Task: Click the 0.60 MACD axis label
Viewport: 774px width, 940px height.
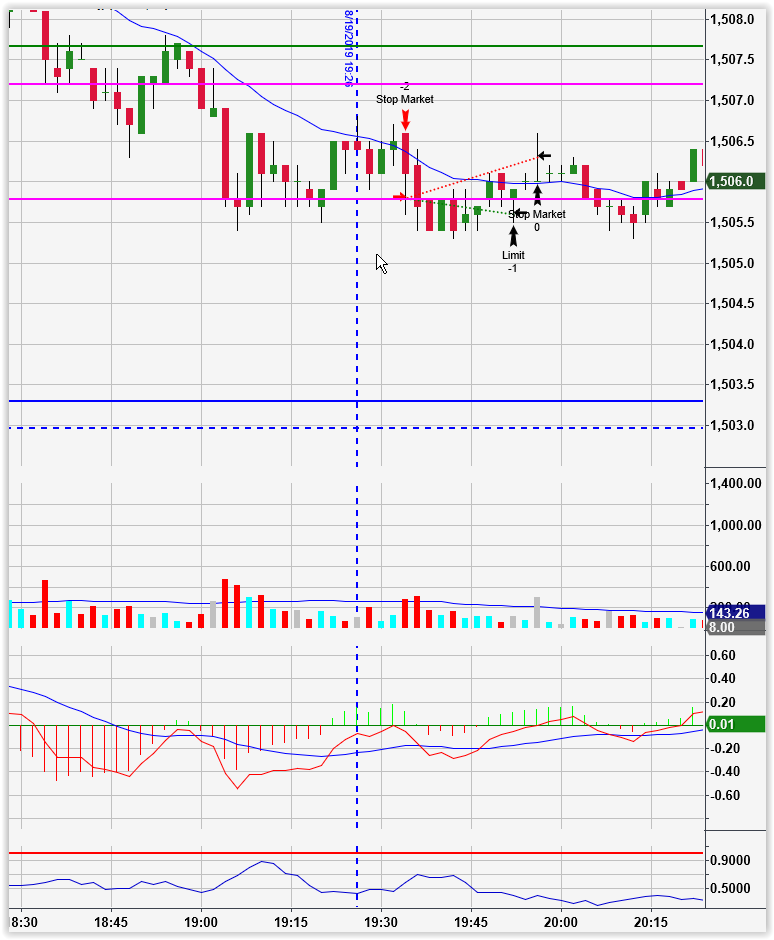Action: (x=722, y=655)
